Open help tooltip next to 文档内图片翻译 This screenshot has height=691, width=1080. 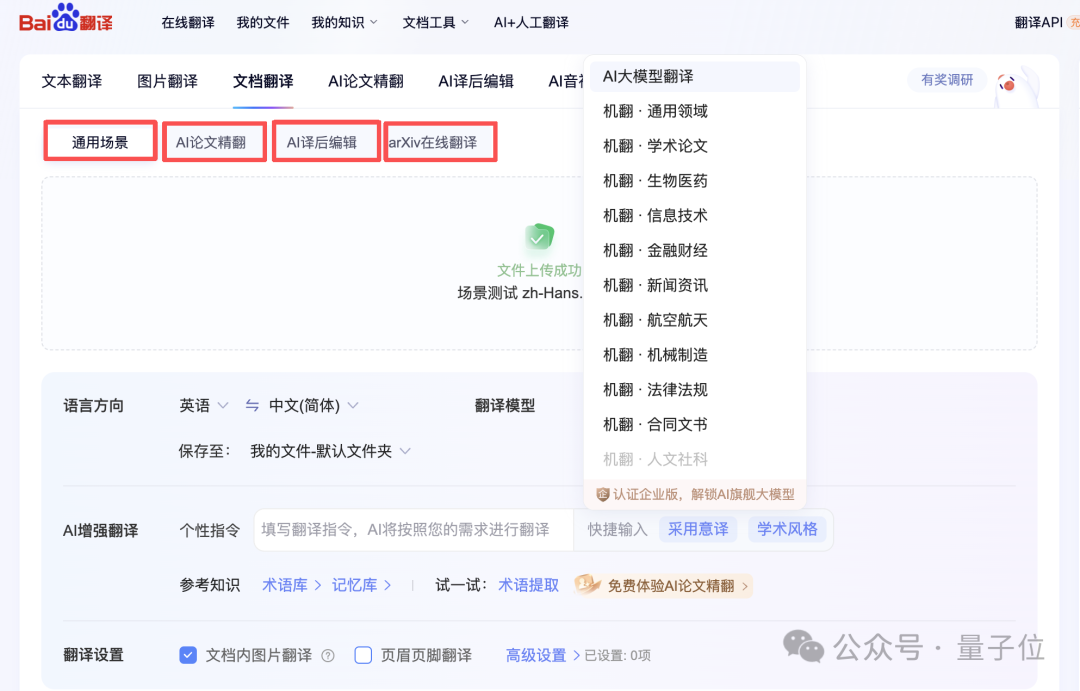[328, 654]
